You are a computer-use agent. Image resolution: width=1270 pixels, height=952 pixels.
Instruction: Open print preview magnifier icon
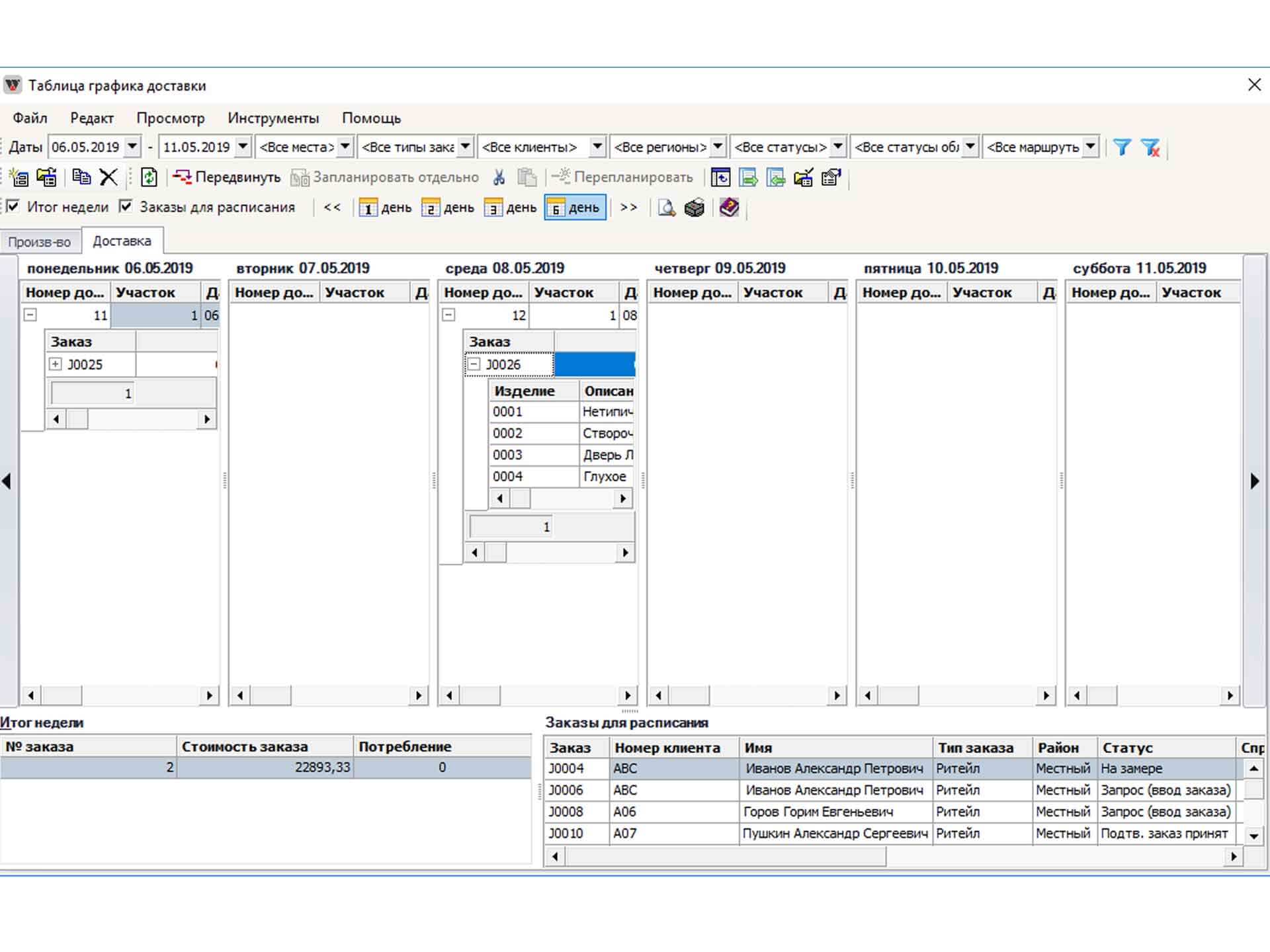pos(667,208)
